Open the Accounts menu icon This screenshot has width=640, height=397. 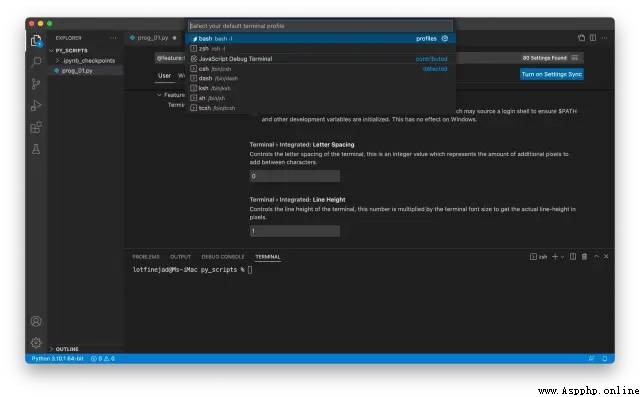pos(36,322)
